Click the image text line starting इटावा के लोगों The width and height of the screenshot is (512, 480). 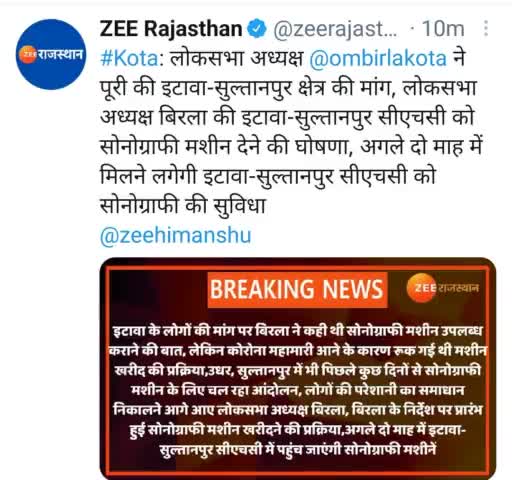click(x=298, y=331)
